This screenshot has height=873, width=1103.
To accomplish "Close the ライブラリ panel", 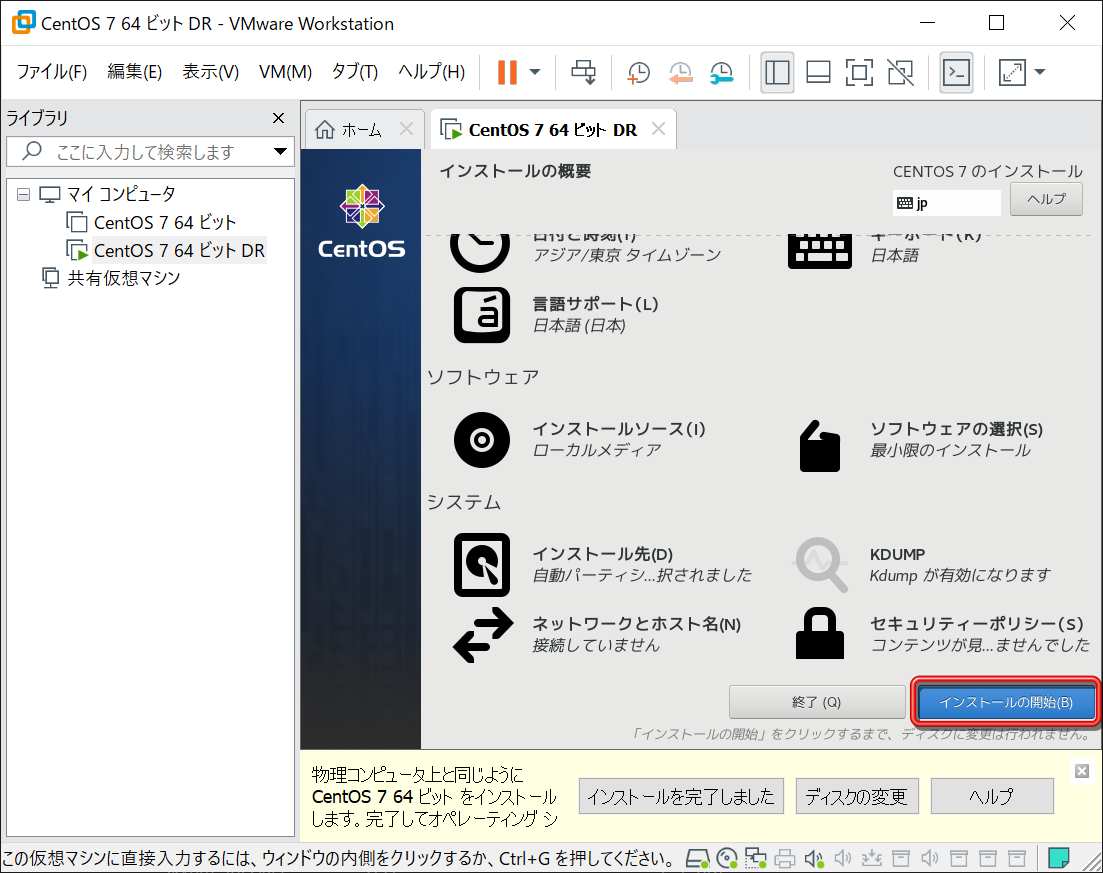I will (279, 118).
